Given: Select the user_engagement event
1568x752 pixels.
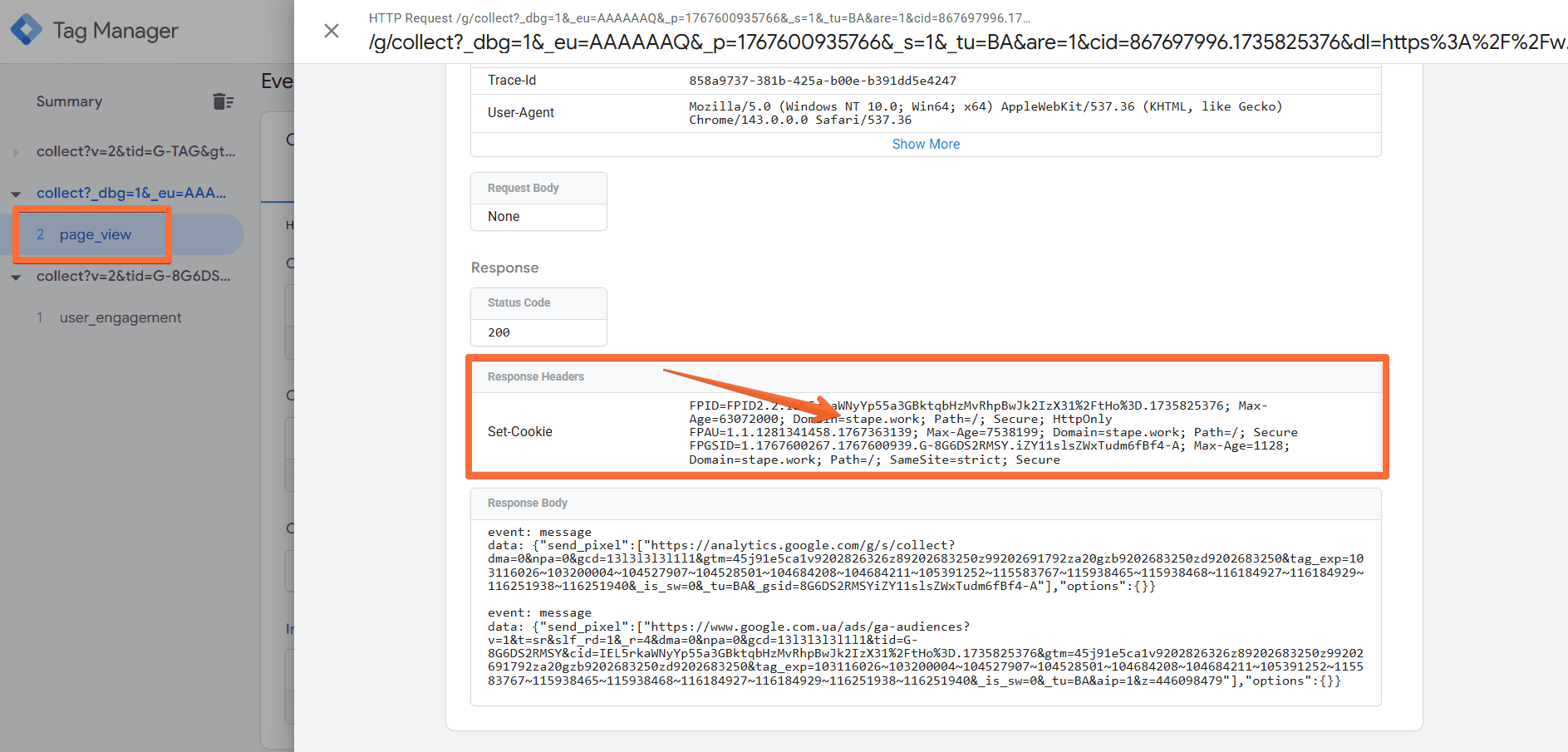Looking at the screenshot, I should pyautogui.click(x=120, y=317).
